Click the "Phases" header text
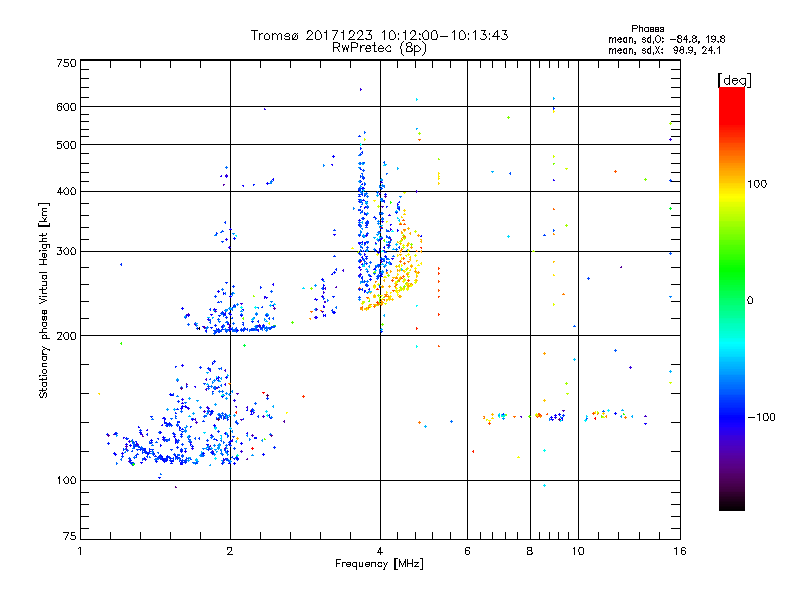Image resolution: width=800 pixels, height=600 pixels. pos(647,29)
